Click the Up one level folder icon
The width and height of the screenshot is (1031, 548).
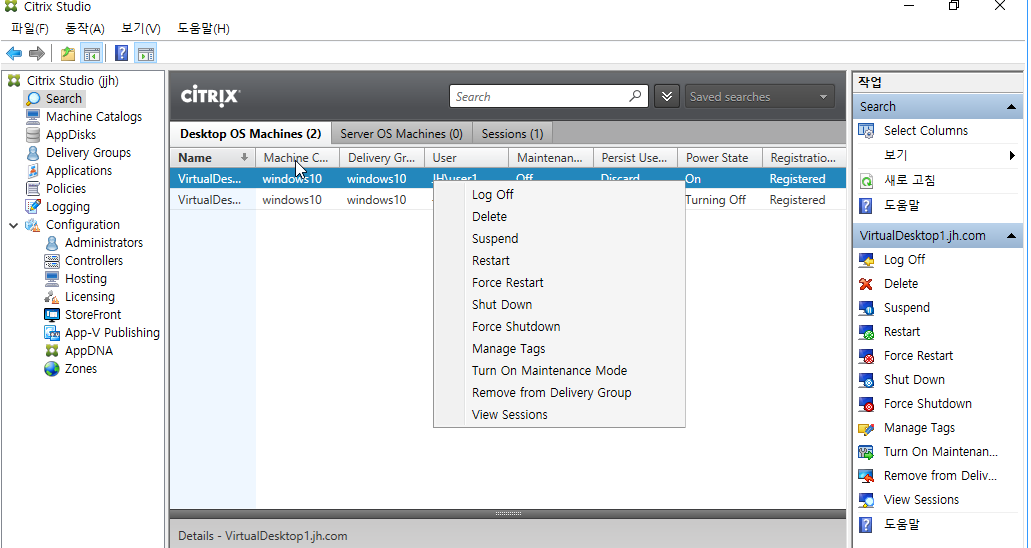pos(68,53)
